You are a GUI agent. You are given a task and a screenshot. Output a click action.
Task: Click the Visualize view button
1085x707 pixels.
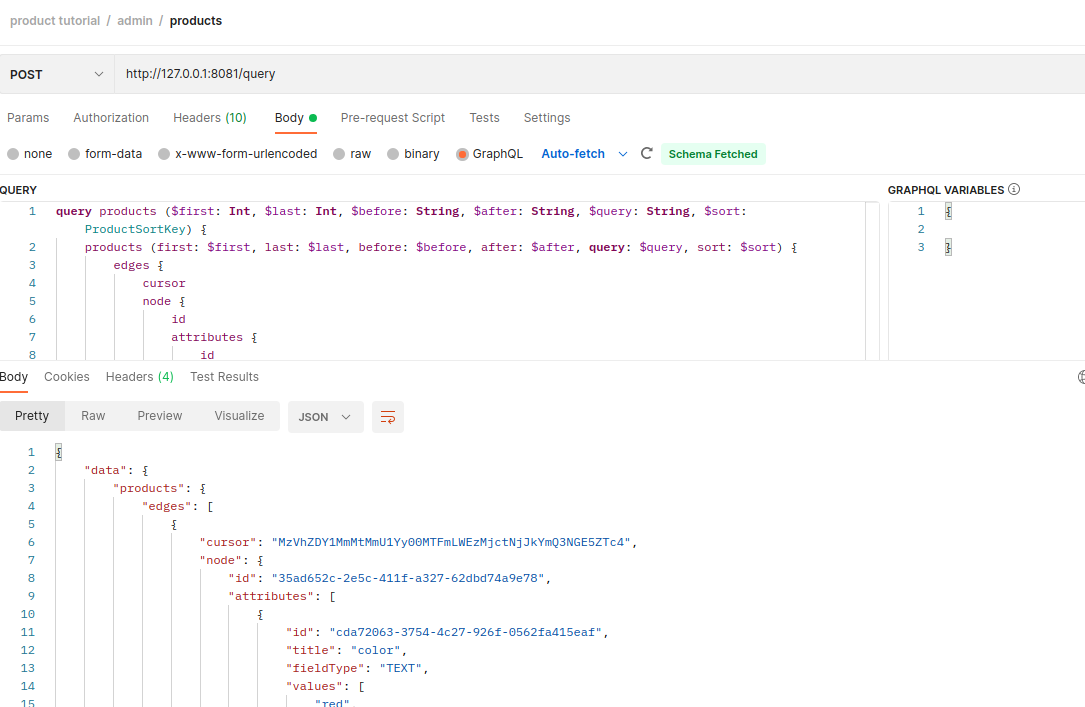[239, 416]
